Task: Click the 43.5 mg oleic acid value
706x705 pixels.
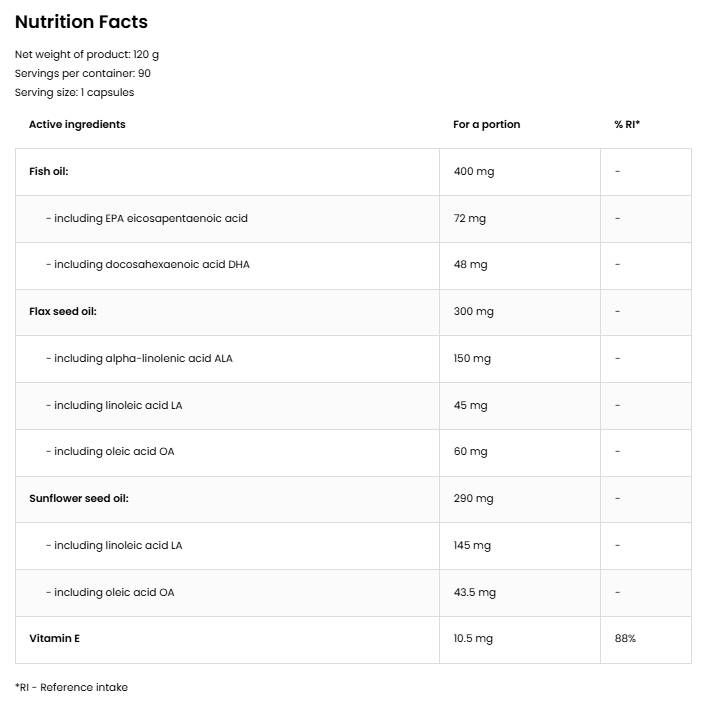Action: pyautogui.click(x=474, y=592)
